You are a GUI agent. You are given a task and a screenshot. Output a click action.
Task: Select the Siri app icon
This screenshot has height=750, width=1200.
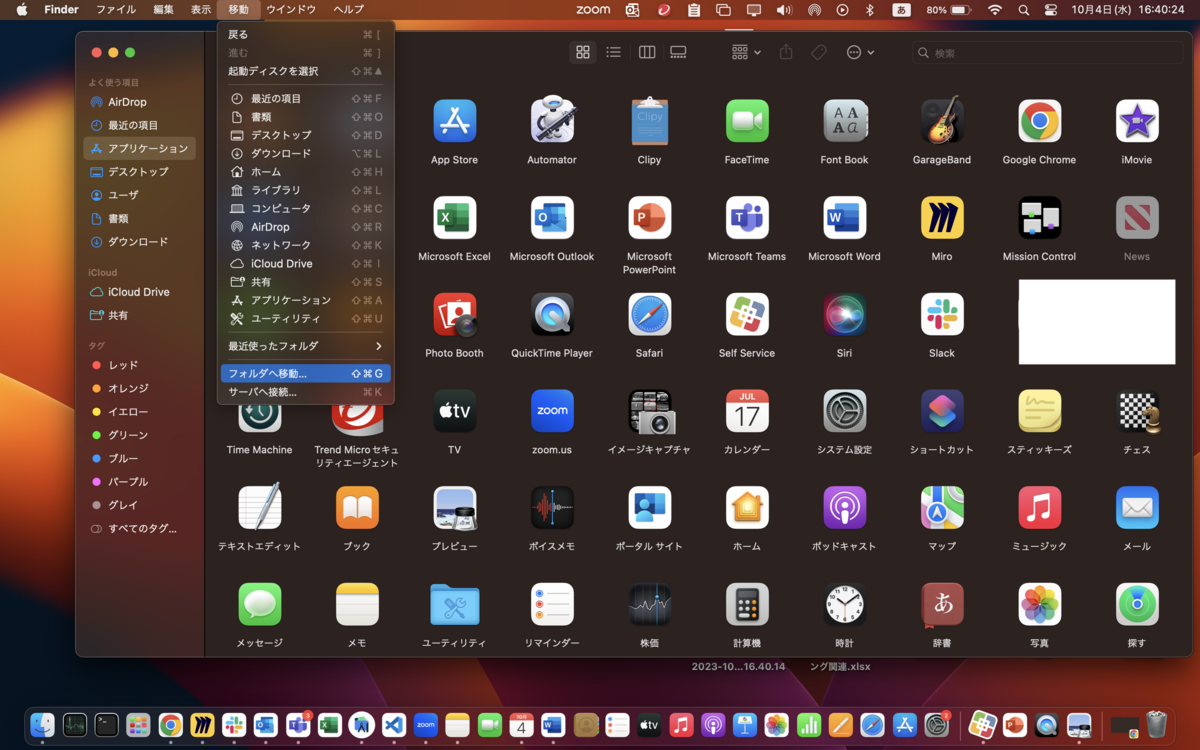845,315
